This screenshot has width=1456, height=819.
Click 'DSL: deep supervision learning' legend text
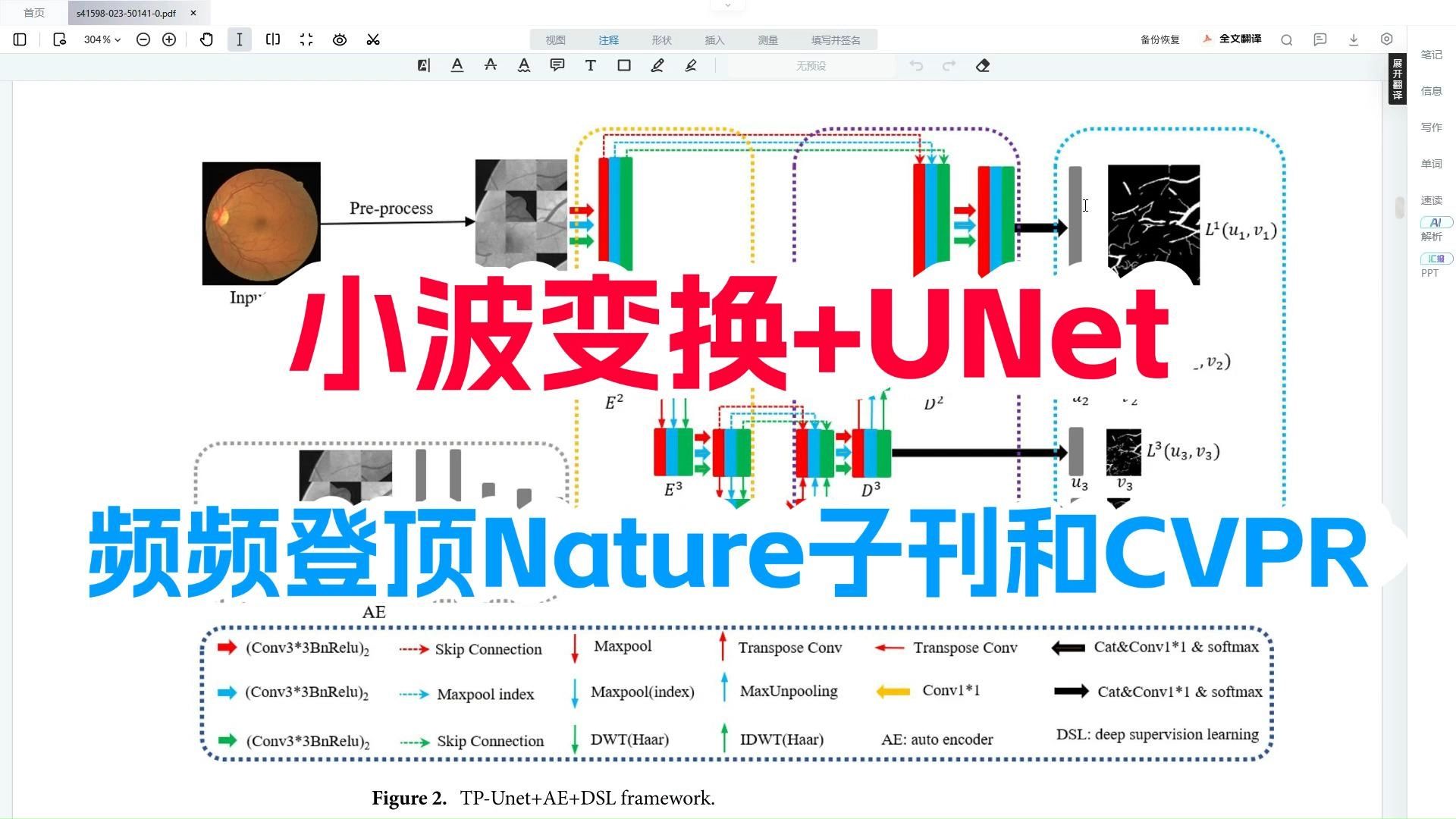[1157, 734]
